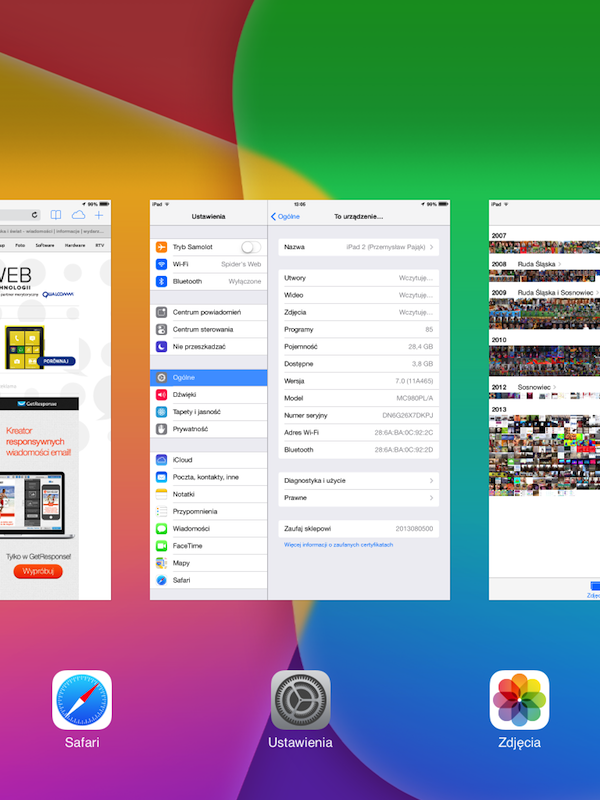Select Wiadomości in settings sidebar
600x800 pixels.
[209, 529]
